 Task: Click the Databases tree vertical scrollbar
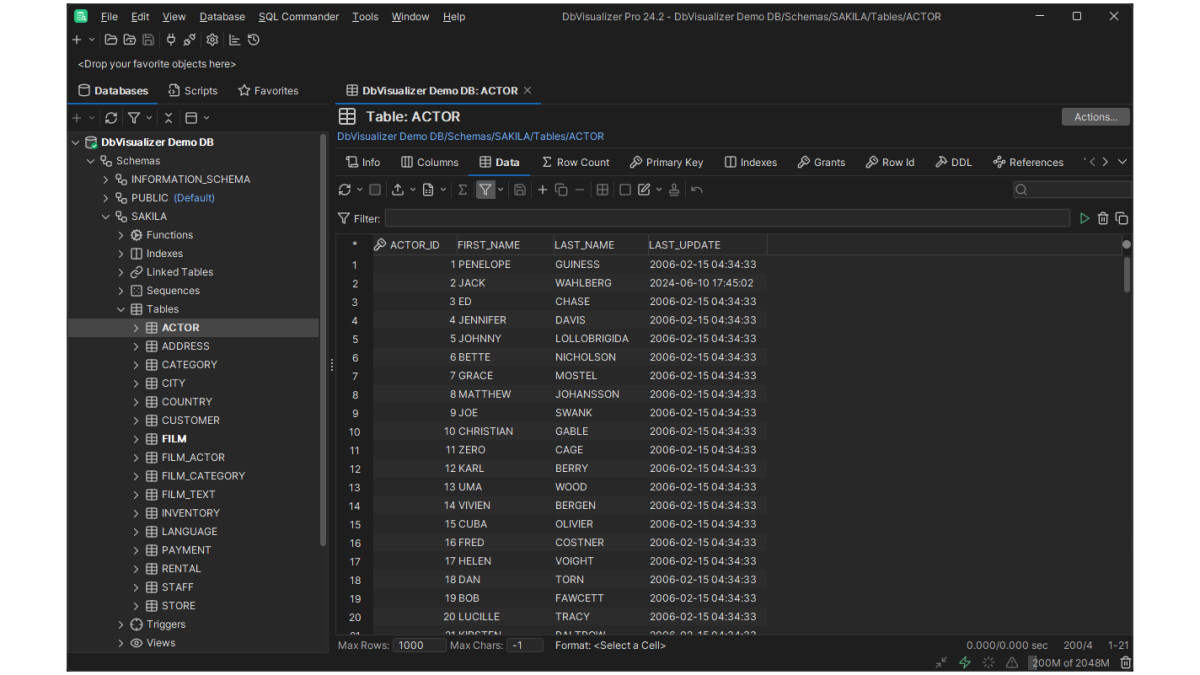pyautogui.click(x=323, y=340)
